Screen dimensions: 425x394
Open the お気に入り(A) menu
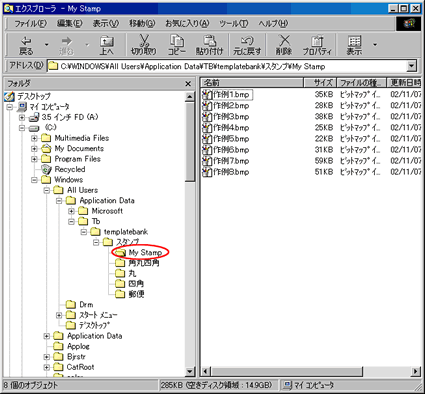[187, 24]
